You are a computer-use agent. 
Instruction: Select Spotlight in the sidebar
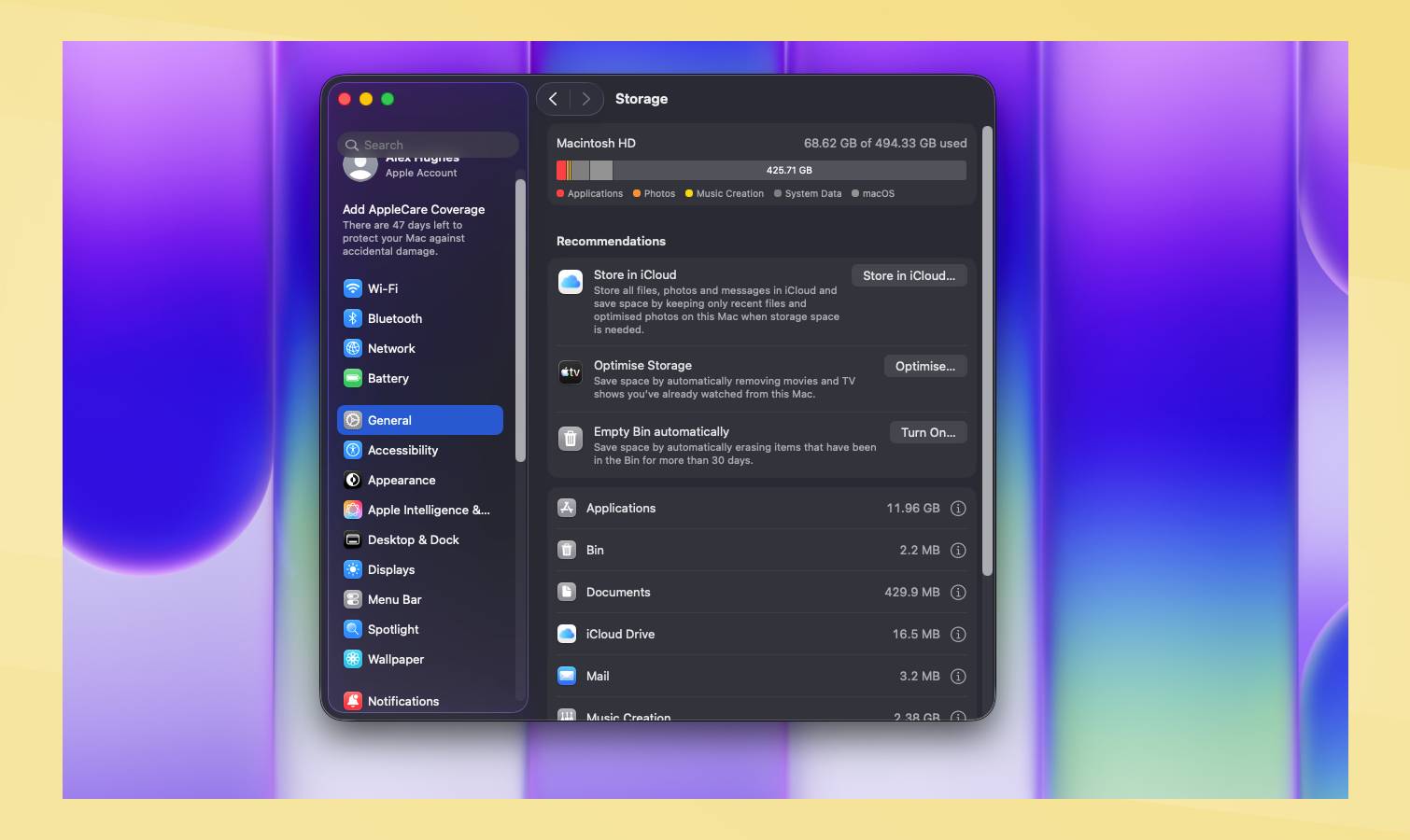click(x=420, y=629)
